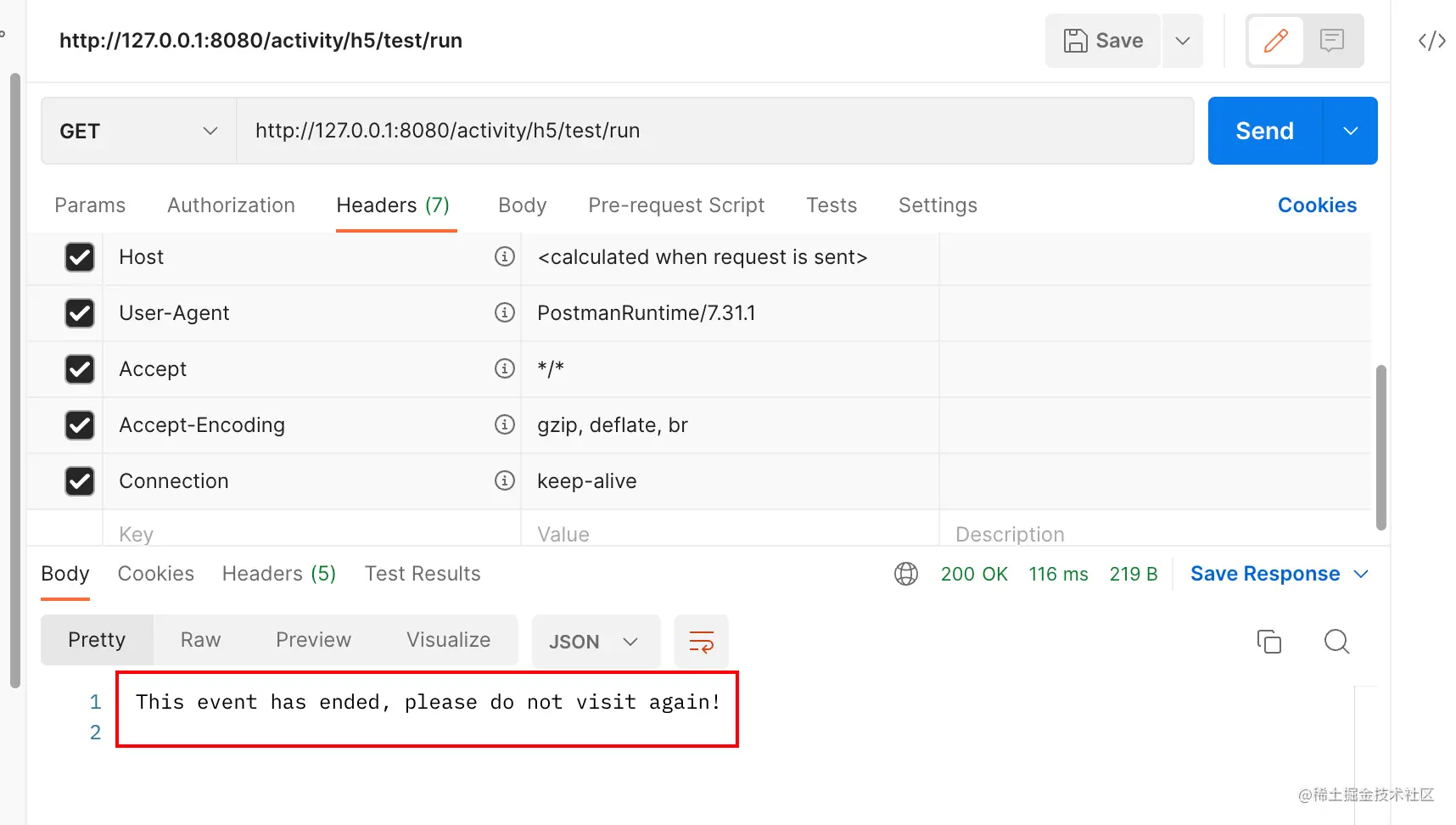Open the Settings tab
This screenshot has width=1456, height=825.
(938, 205)
